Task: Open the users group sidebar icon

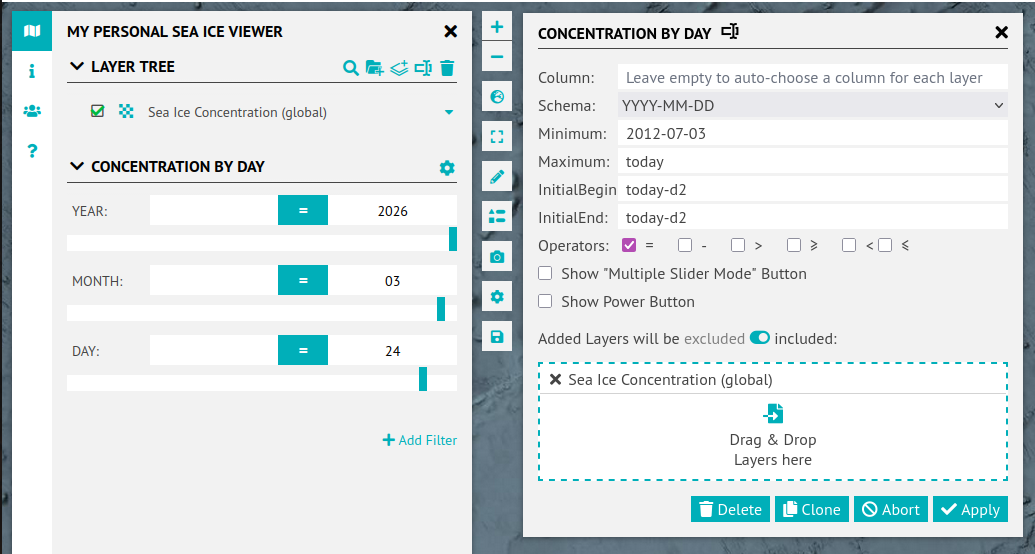Action: 32,111
